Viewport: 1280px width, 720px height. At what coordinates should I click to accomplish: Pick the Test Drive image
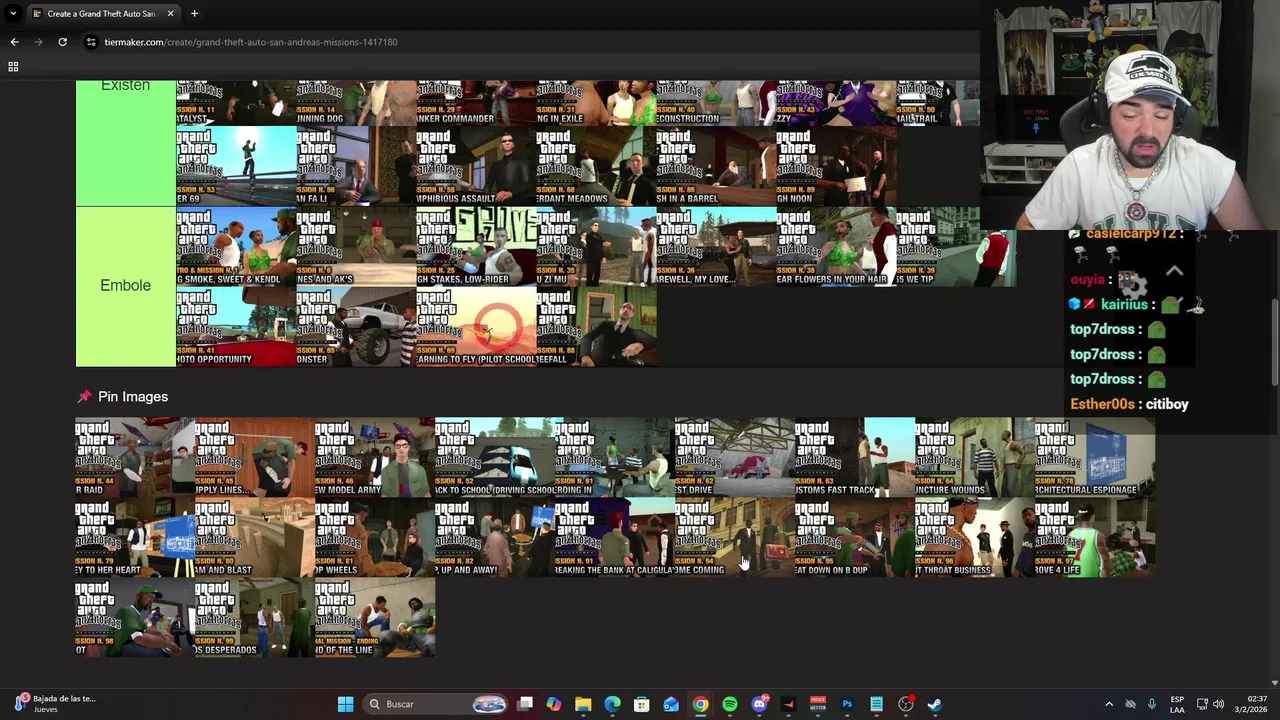[x=735, y=457]
